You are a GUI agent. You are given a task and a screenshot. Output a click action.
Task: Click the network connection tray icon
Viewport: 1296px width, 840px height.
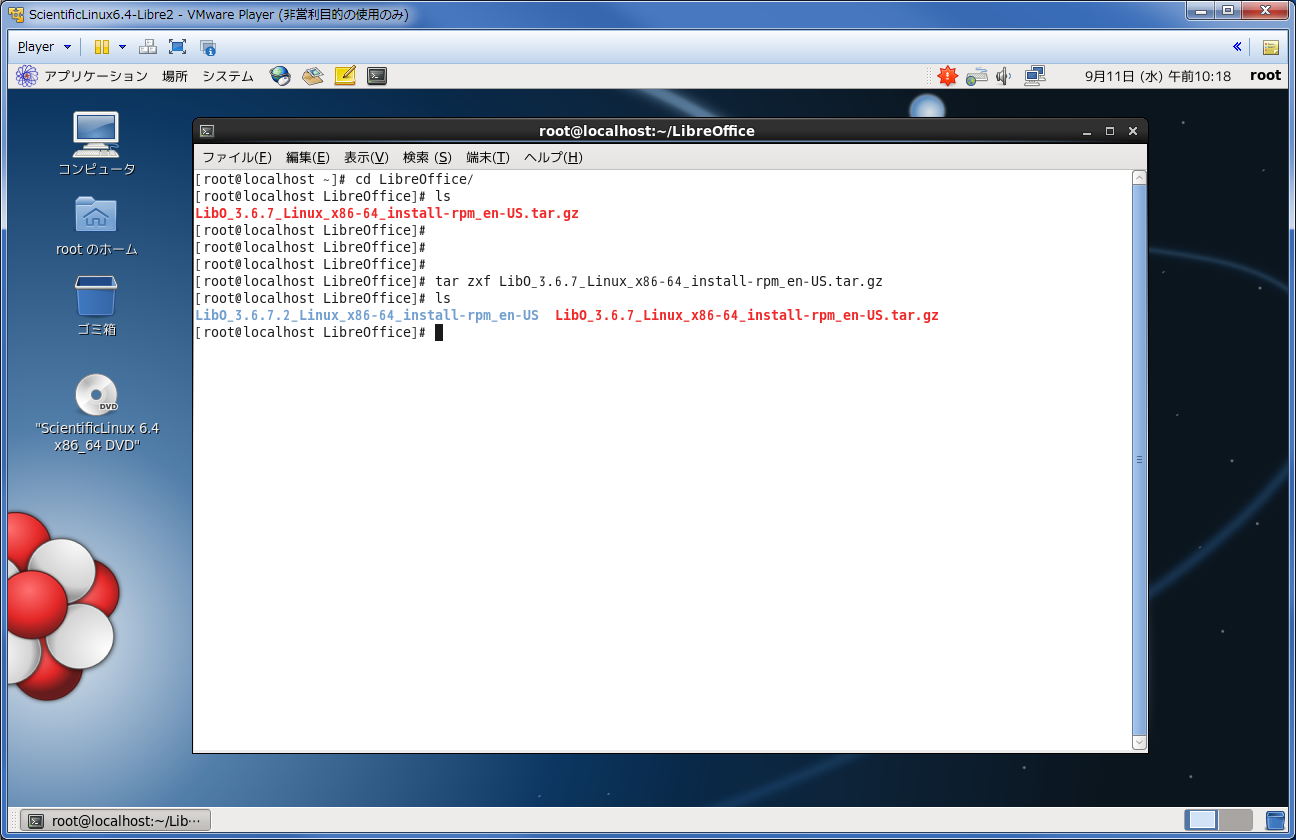[1035, 76]
